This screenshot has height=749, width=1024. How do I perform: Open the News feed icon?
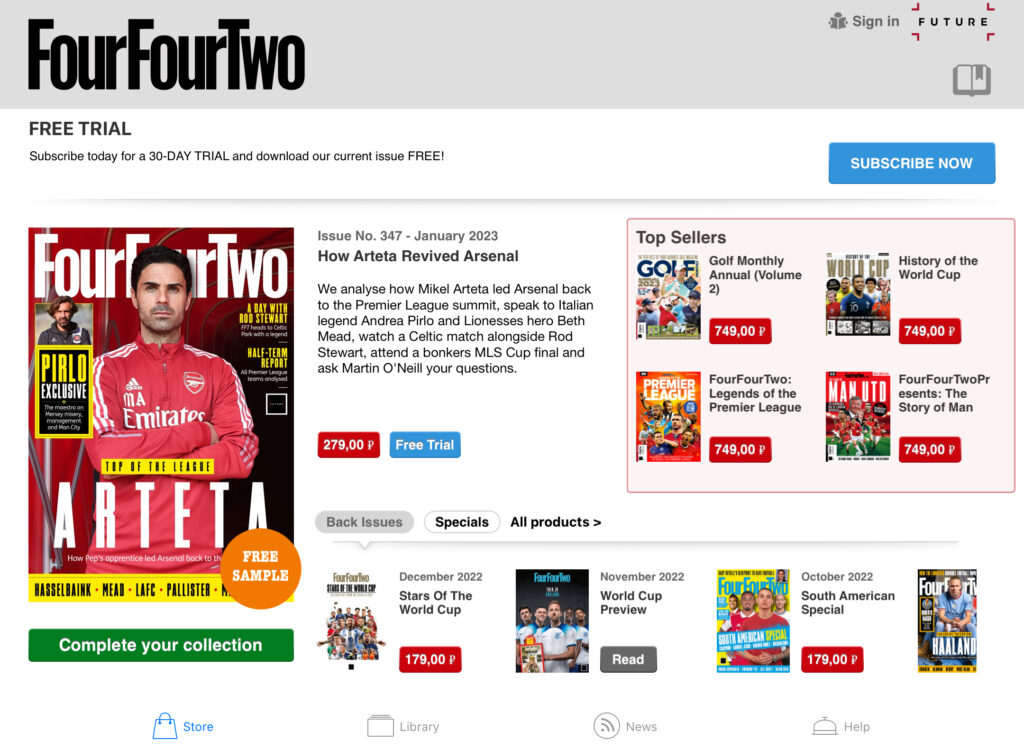pyautogui.click(x=606, y=725)
